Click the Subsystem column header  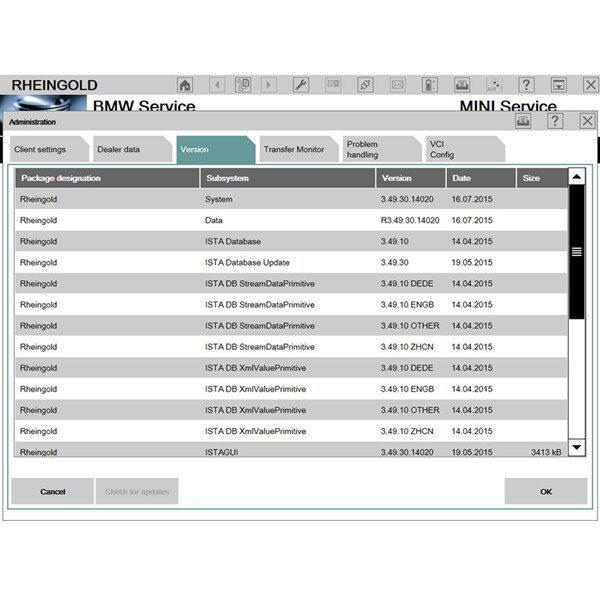coord(288,178)
